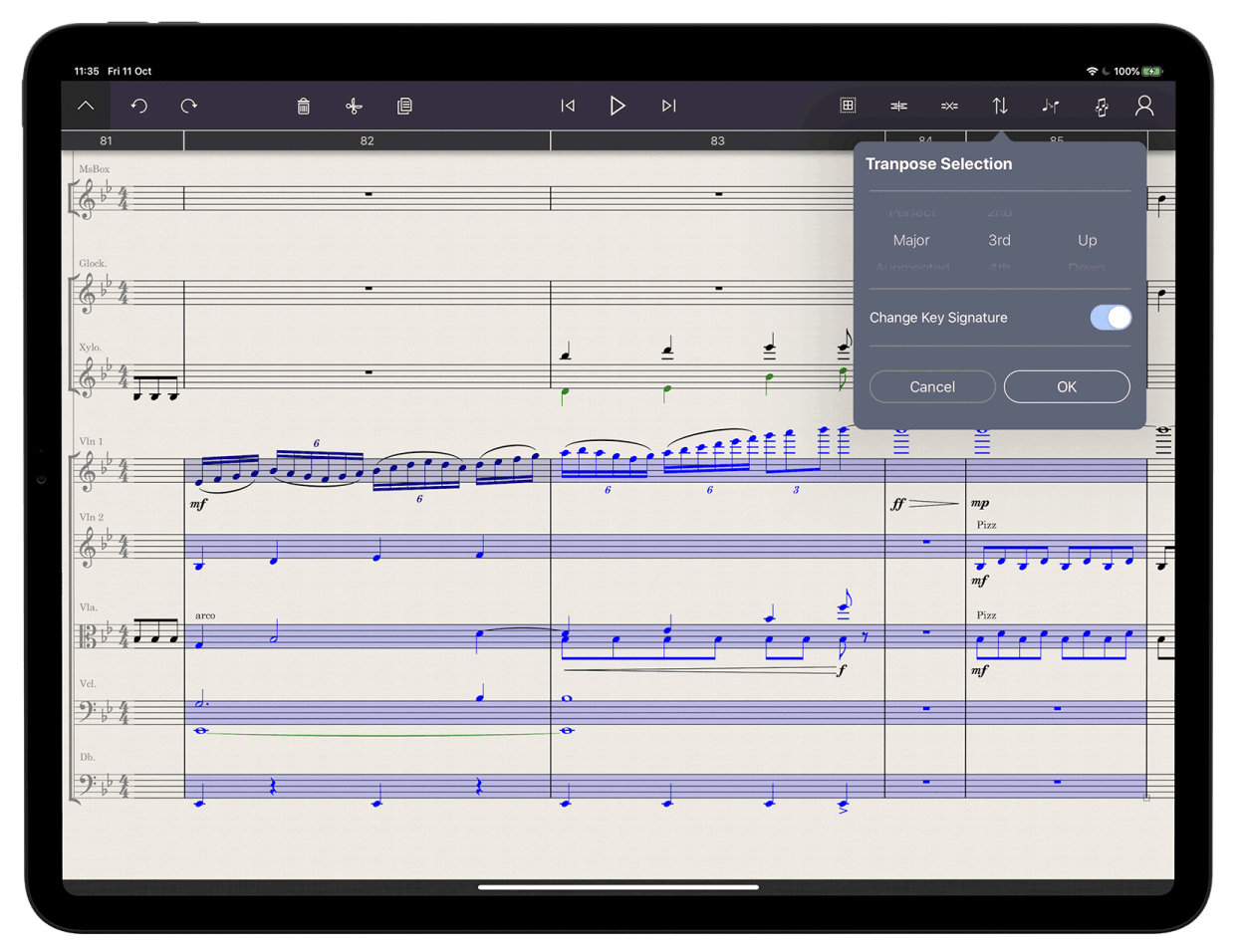This screenshot has height=952, width=1246.
Task: Select the Transpose tool icon
Action: (1000, 107)
